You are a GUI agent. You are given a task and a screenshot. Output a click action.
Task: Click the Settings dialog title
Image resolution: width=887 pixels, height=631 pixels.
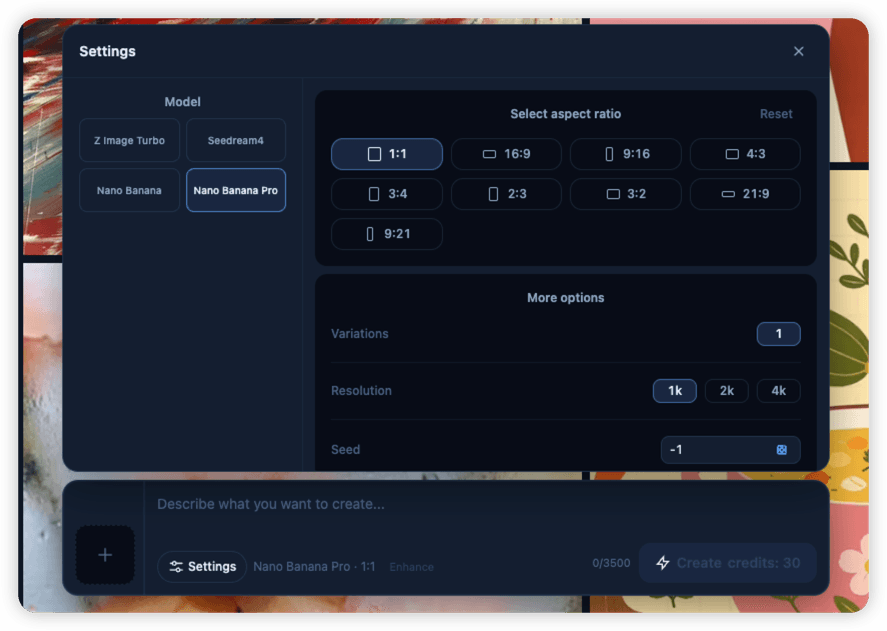107,51
